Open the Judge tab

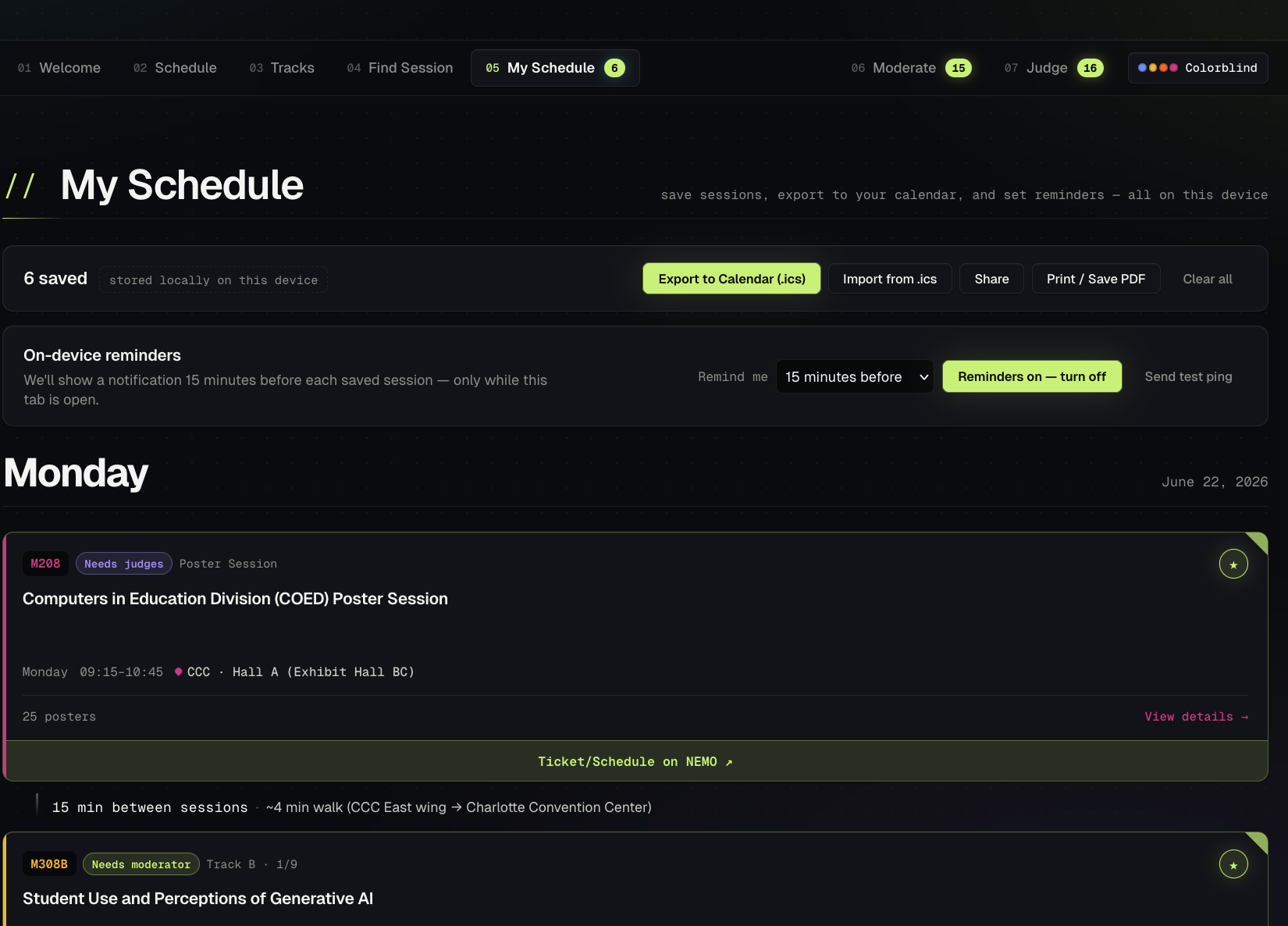click(x=1054, y=68)
